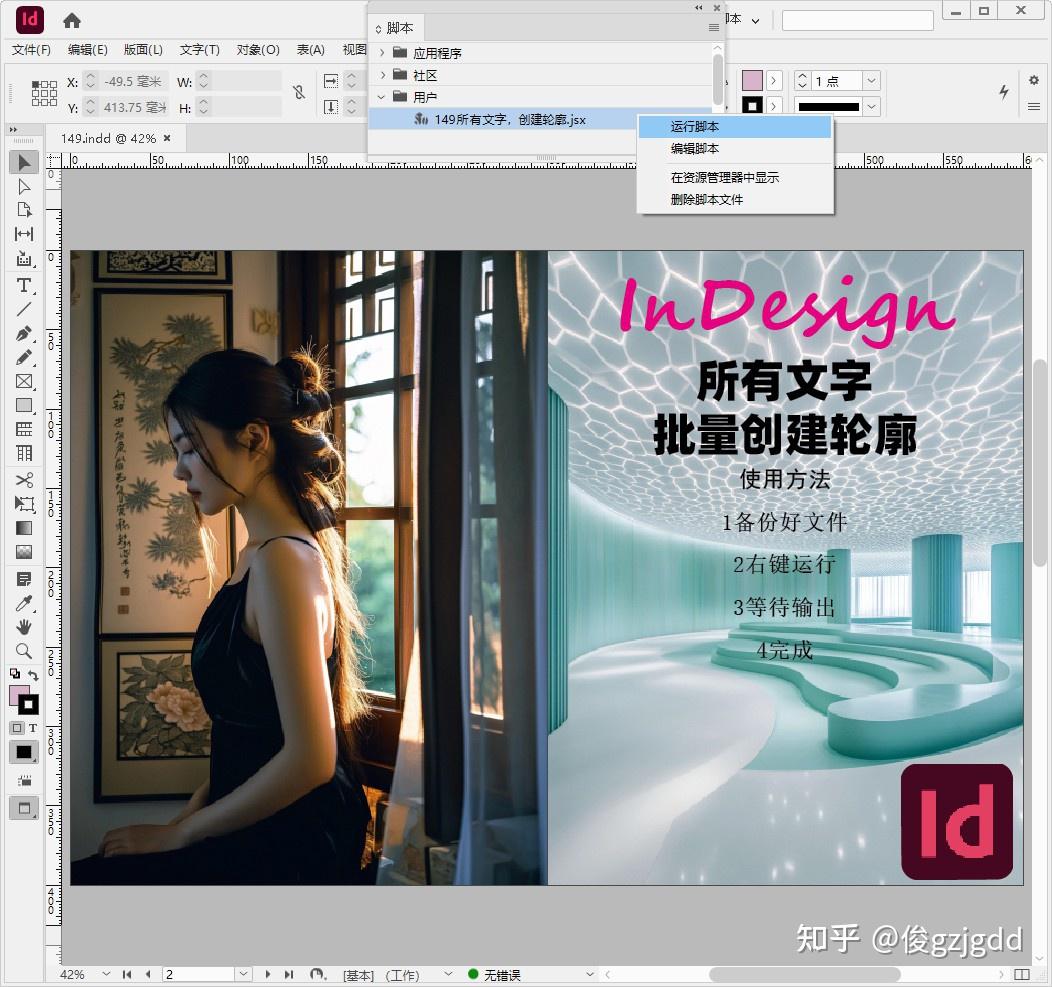
Task: Expand the 应用程序 folder in Scripts panel
Action: point(381,52)
